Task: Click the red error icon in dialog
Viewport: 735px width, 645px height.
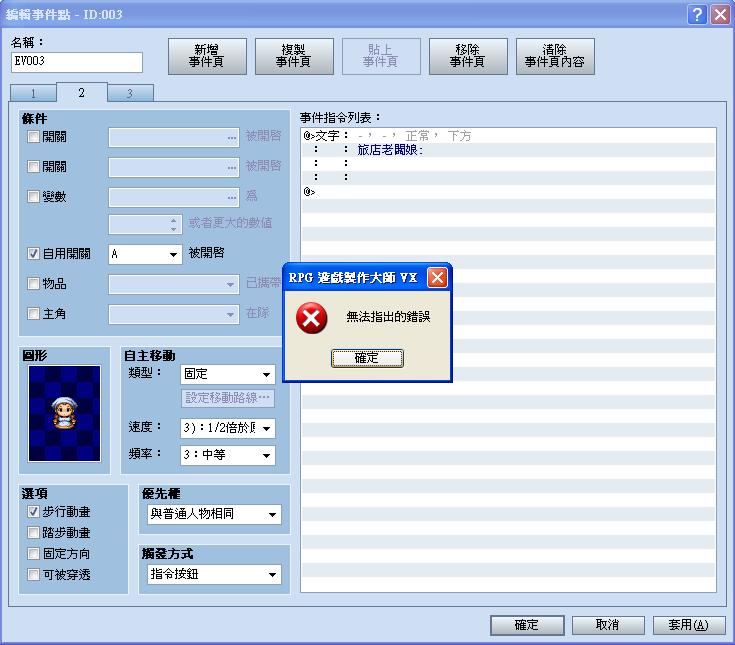Action: pos(311,318)
